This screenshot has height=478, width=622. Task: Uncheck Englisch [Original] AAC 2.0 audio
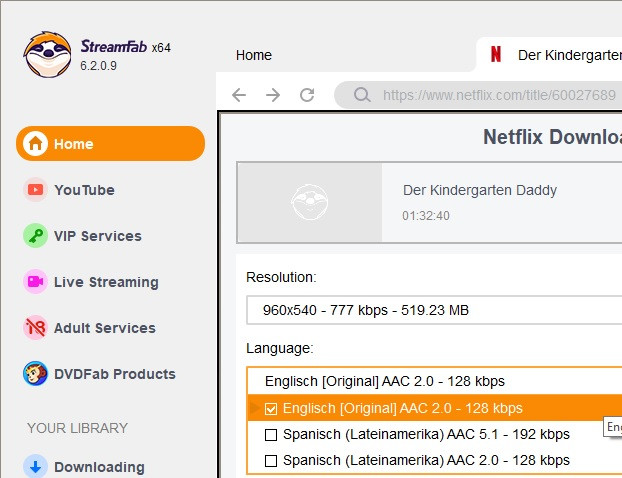pos(271,408)
